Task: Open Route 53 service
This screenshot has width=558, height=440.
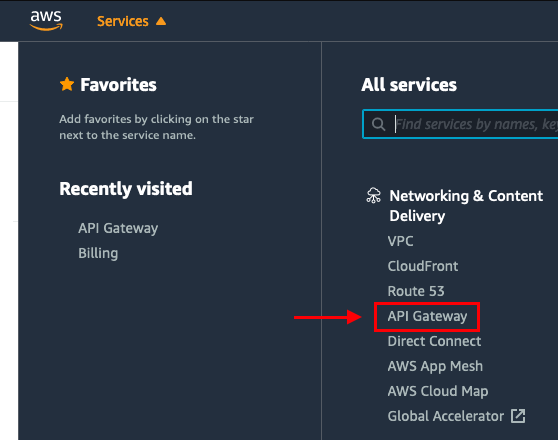Action: (416, 291)
